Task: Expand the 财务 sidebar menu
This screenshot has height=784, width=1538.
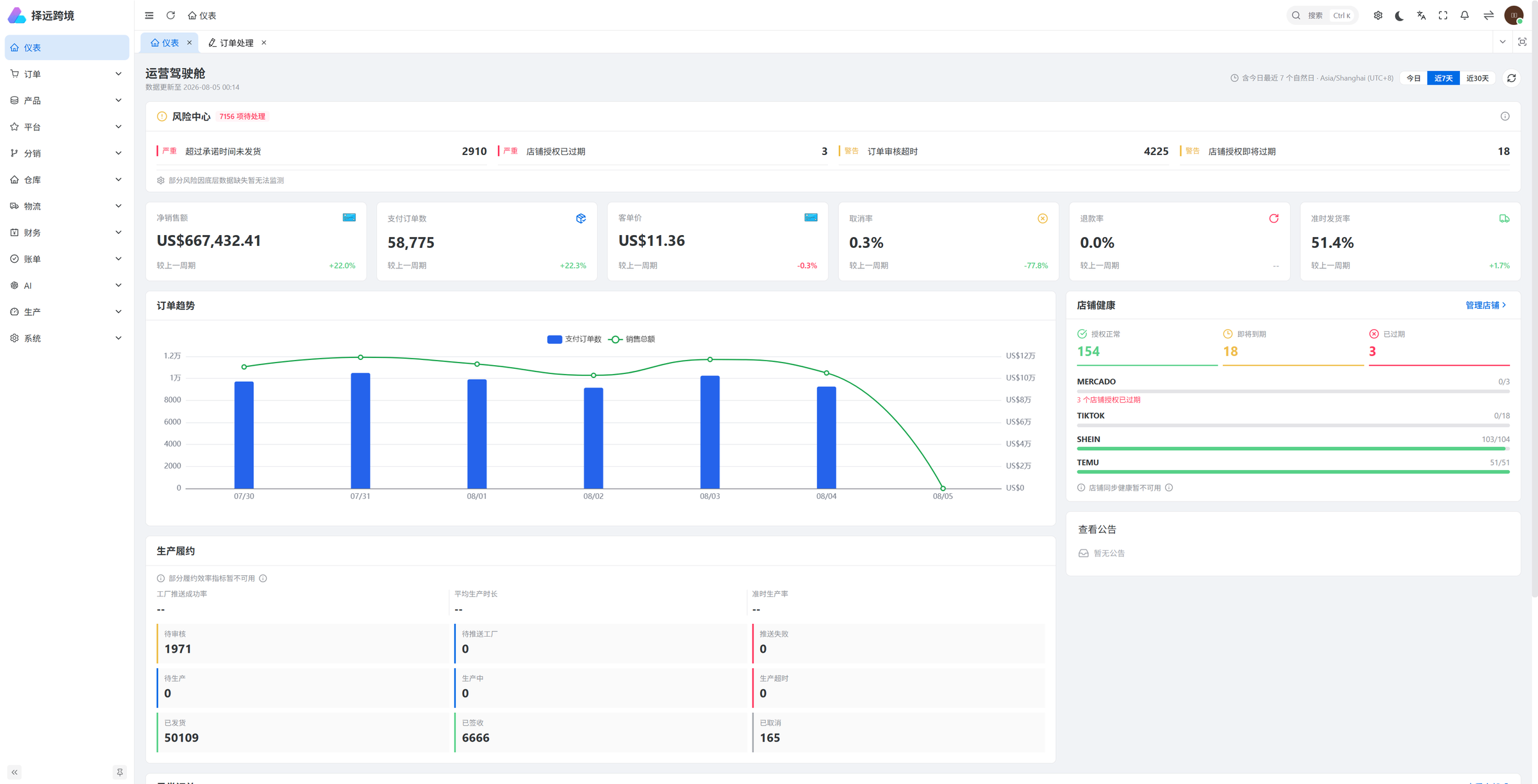Action: click(67, 233)
